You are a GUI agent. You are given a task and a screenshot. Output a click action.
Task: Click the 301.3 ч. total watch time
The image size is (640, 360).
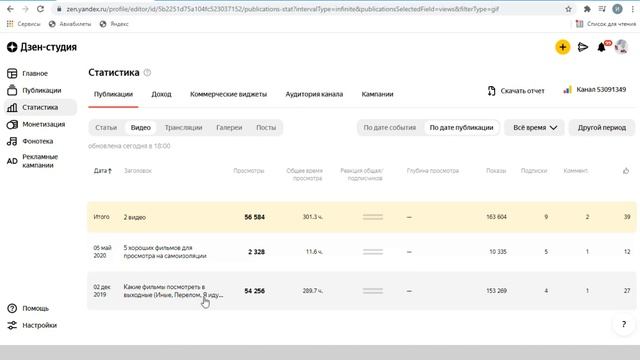312,217
